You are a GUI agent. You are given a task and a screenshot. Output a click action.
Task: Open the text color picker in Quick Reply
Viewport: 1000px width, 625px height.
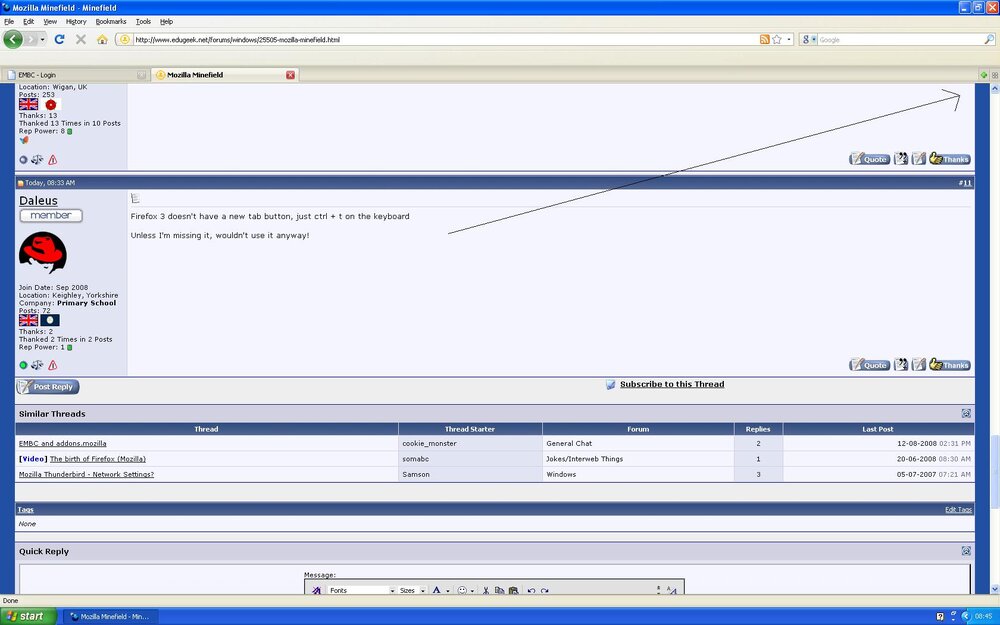[x=440, y=591]
